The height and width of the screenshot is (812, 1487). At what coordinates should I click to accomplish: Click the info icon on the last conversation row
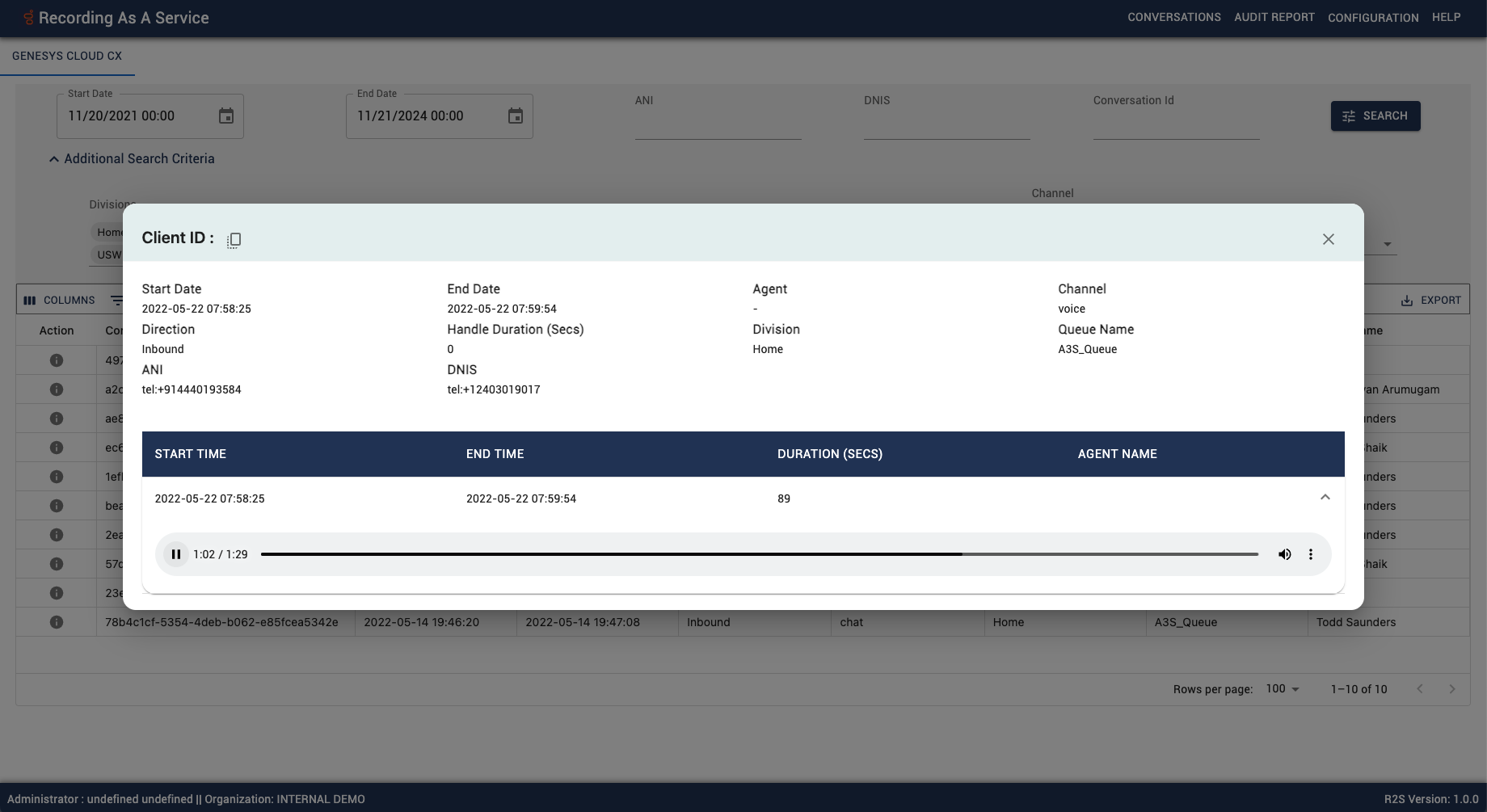[x=57, y=622]
